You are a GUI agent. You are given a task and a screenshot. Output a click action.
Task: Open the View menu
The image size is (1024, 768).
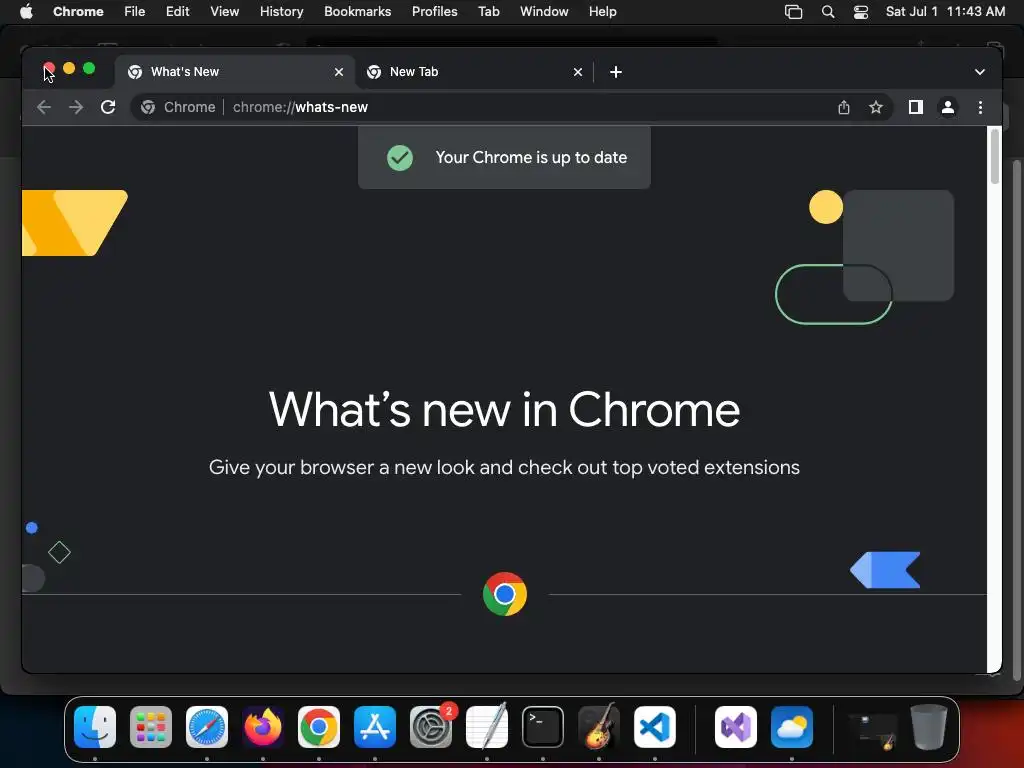point(225,12)
